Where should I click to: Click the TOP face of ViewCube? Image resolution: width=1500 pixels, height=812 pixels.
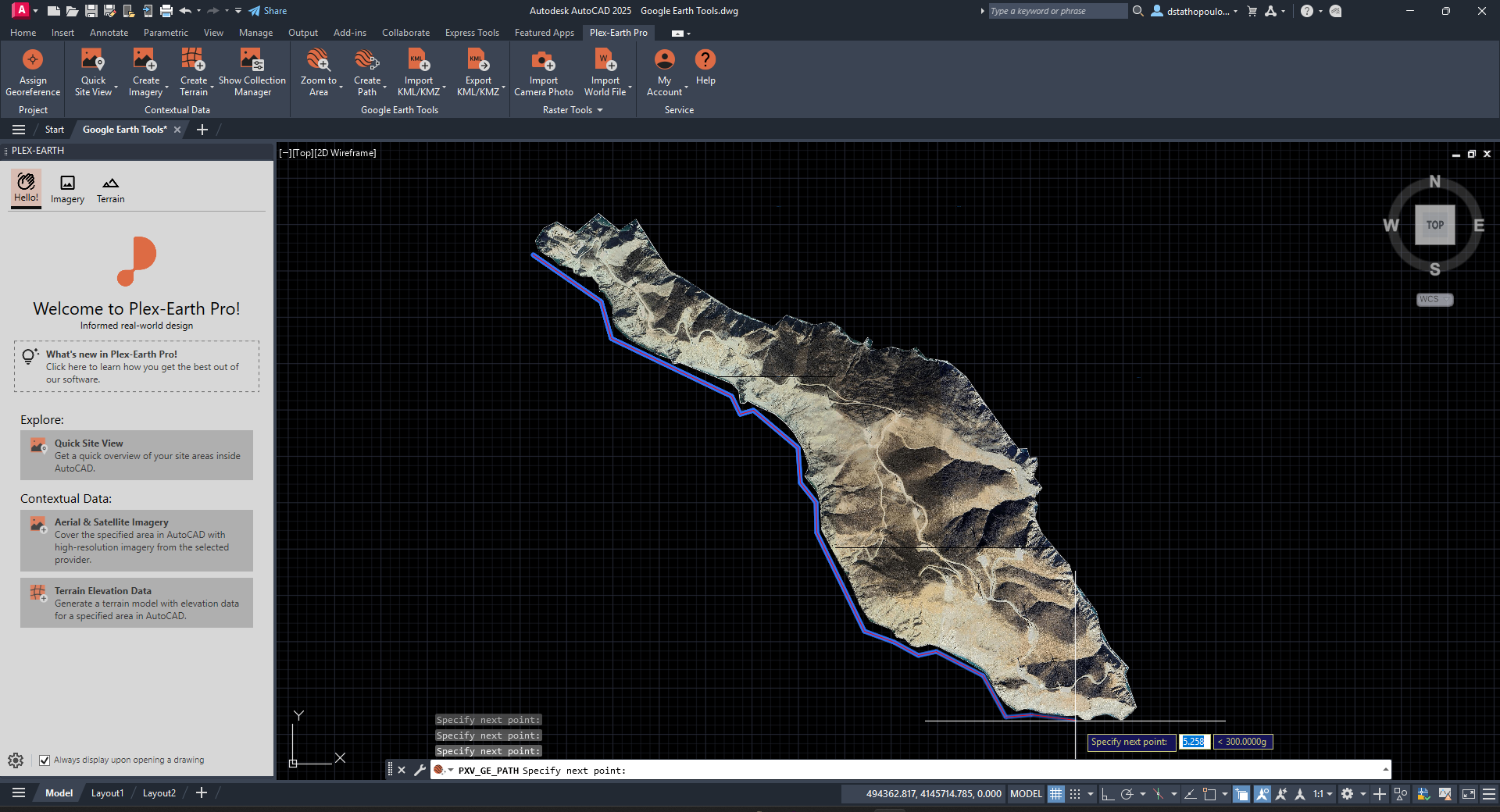click(1435, 225)
